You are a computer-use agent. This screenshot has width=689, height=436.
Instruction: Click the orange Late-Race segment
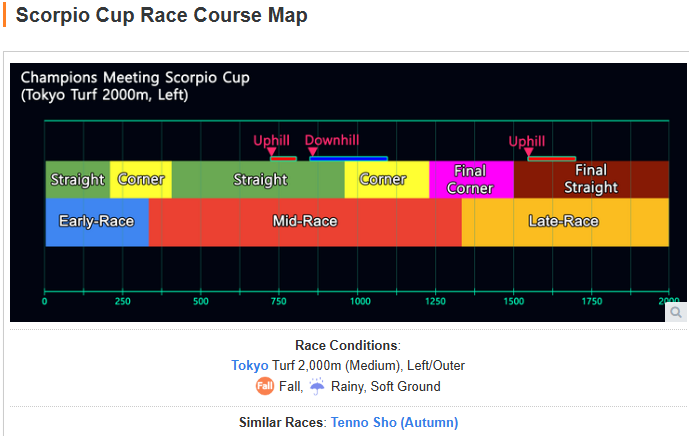point(565,222)
